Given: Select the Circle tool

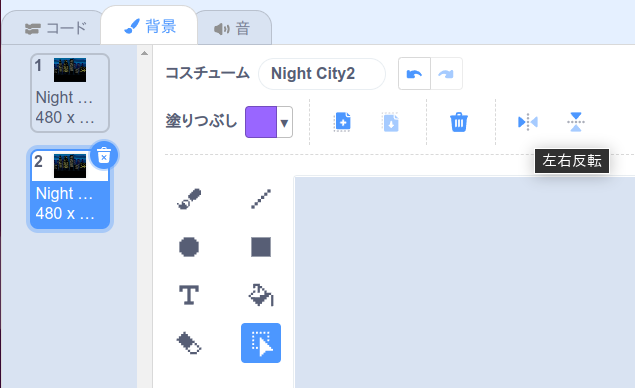Looking at the screenshot, I should (189, 247).
